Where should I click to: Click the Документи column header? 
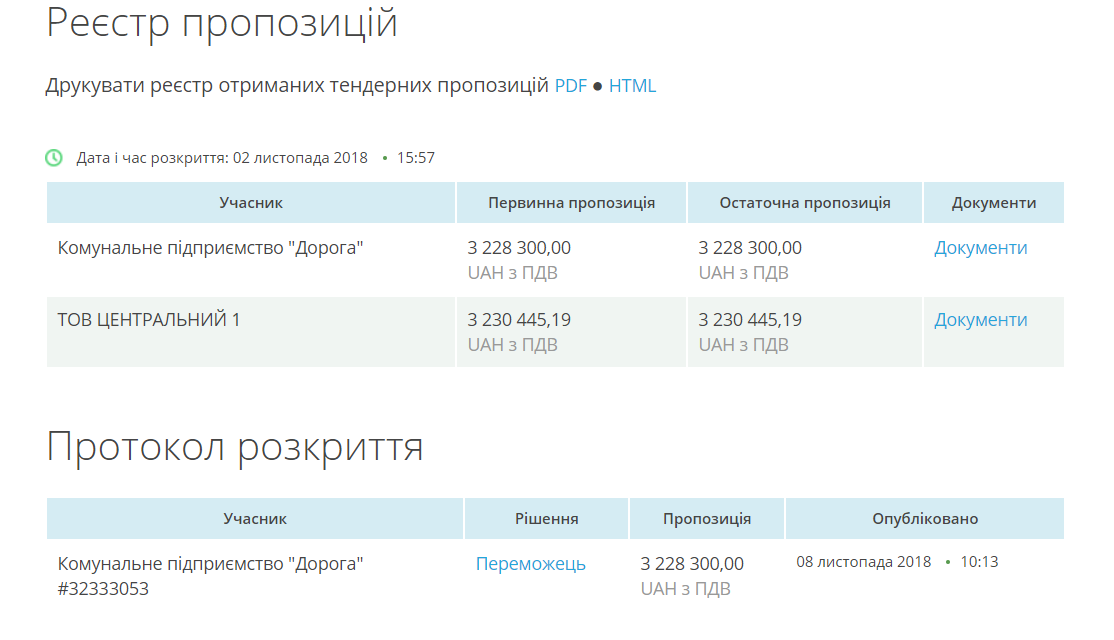(993, 203)
